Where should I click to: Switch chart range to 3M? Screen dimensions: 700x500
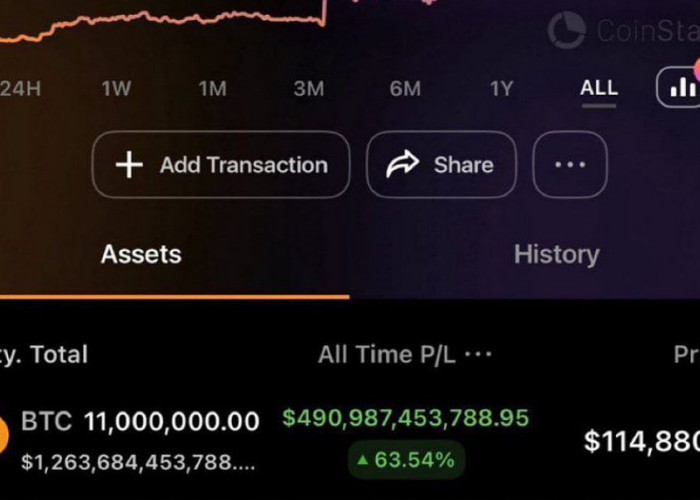coord(308,88)
